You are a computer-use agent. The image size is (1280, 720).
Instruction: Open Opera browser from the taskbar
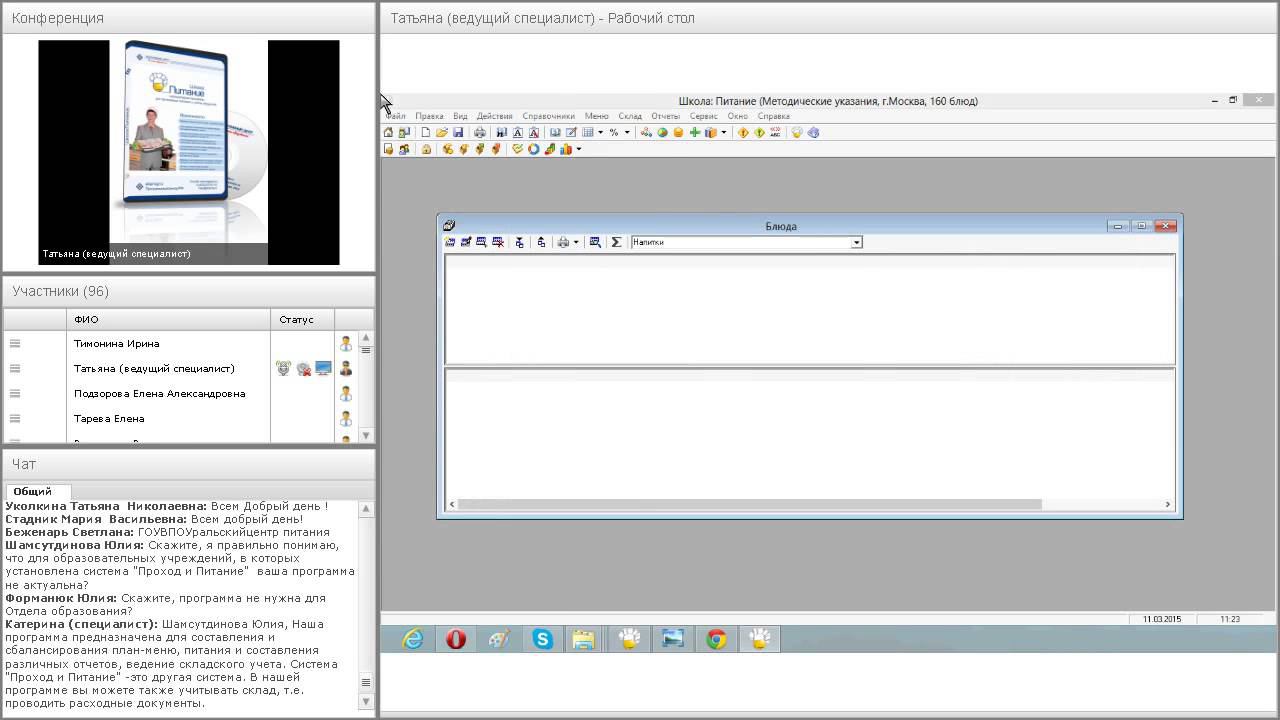pyautogui.click(x=456, y=639)
